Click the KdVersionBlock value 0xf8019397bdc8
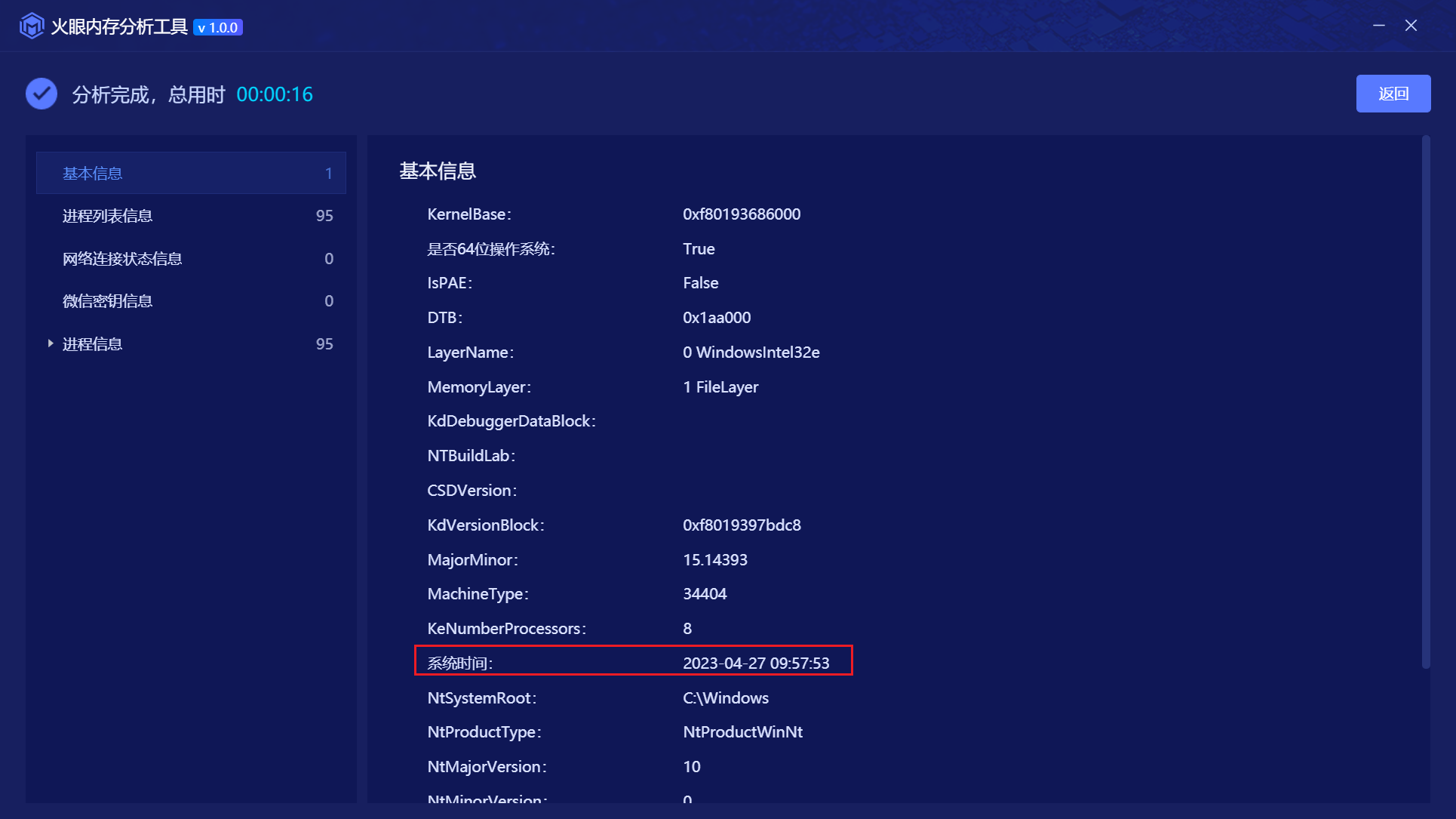1456x819 pixels. click(x=742, y=525)
